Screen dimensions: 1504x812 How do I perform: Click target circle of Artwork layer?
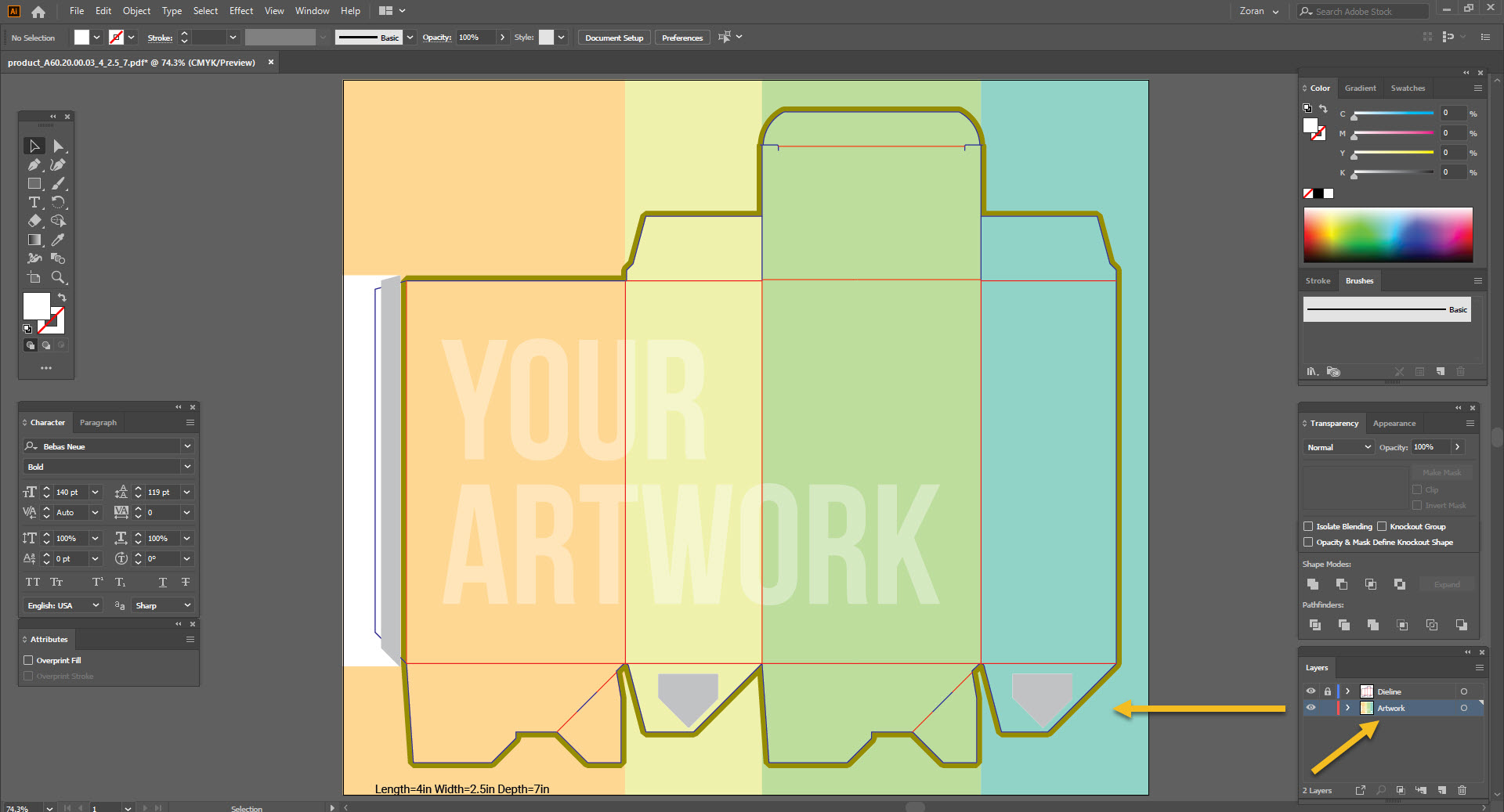click(x=1463, y=708)
